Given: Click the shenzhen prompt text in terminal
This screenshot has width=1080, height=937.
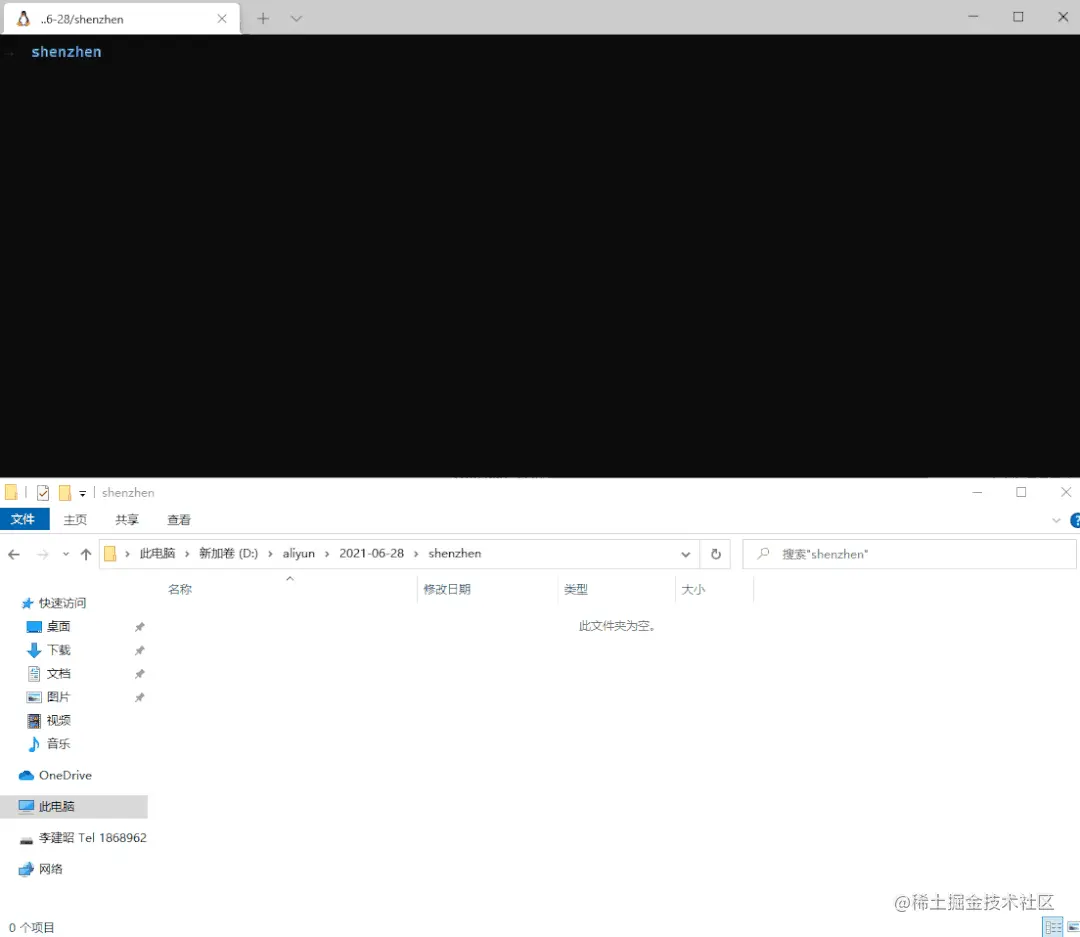Looking at the screenshot, I should (66, 52).
